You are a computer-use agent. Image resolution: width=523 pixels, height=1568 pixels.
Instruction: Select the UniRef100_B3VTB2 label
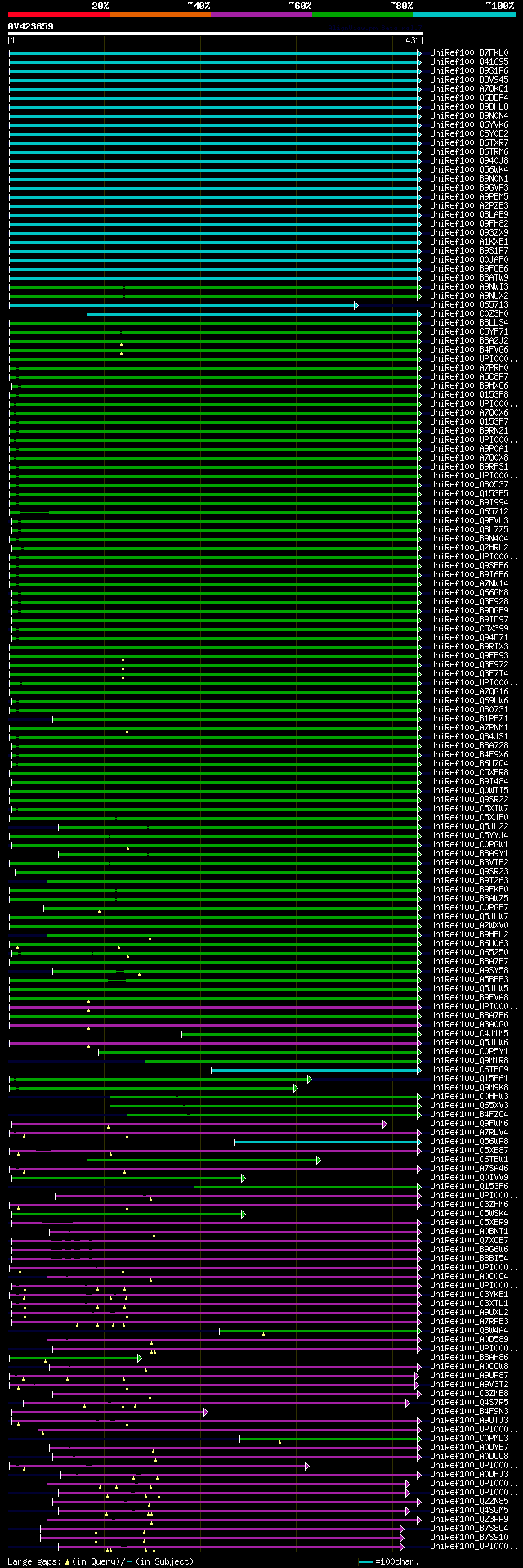470,862
